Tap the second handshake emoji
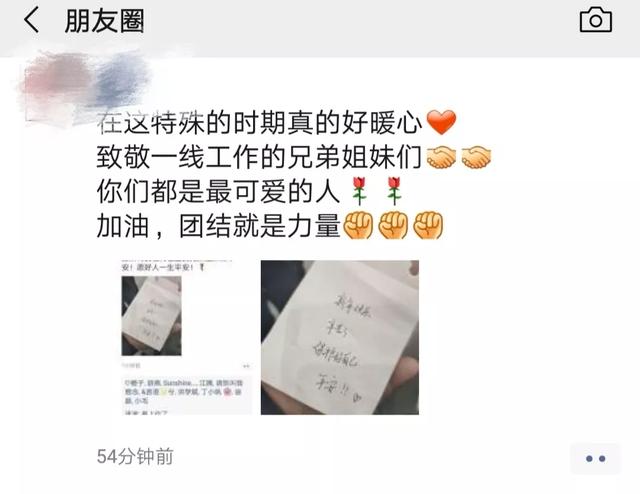 coord(476,157)
